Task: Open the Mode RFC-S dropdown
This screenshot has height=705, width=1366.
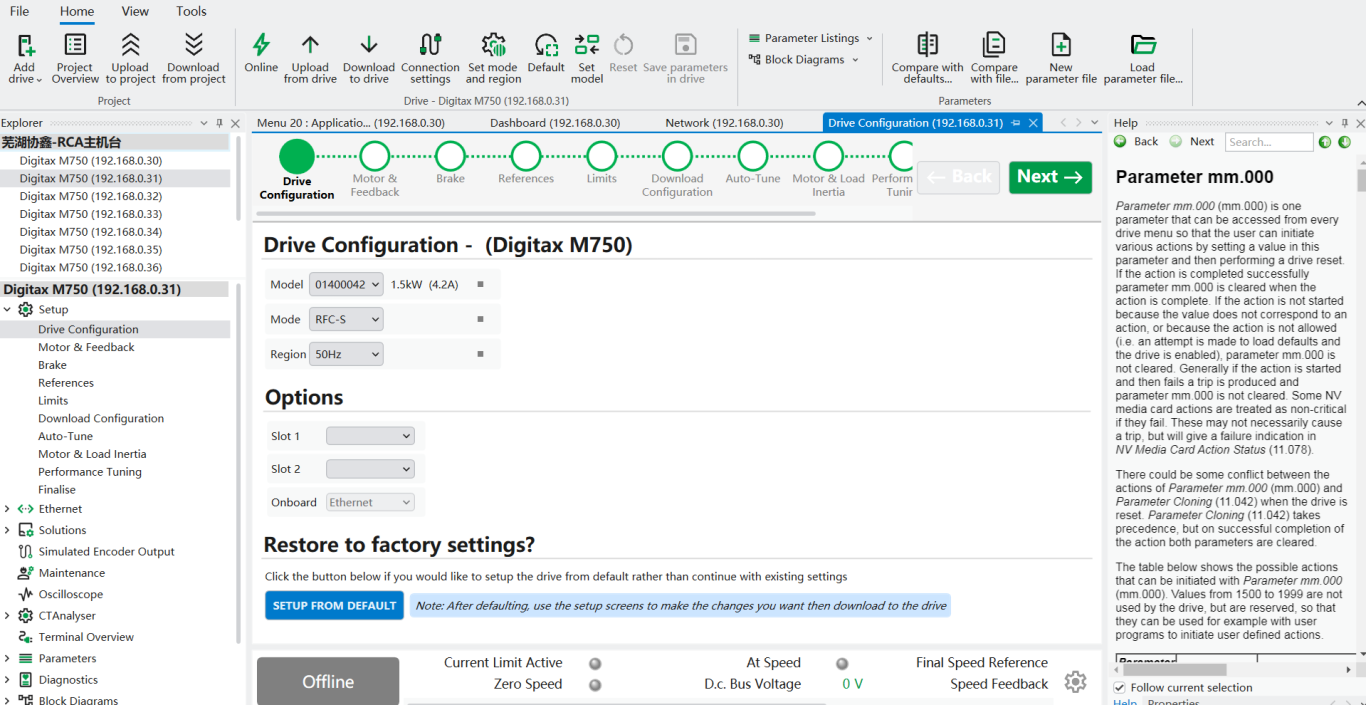Action: coord(346,319)
